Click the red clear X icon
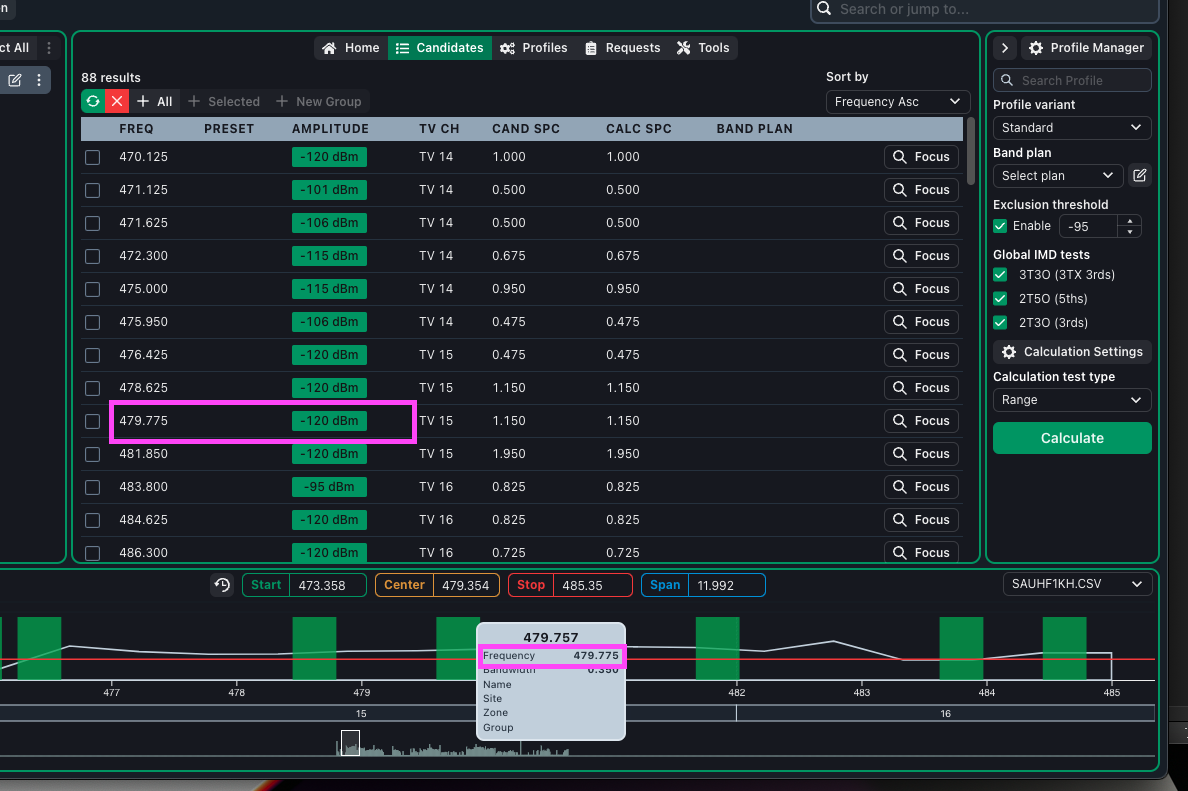This screenshot has height=791, width=1188. [x=118, y=101]
